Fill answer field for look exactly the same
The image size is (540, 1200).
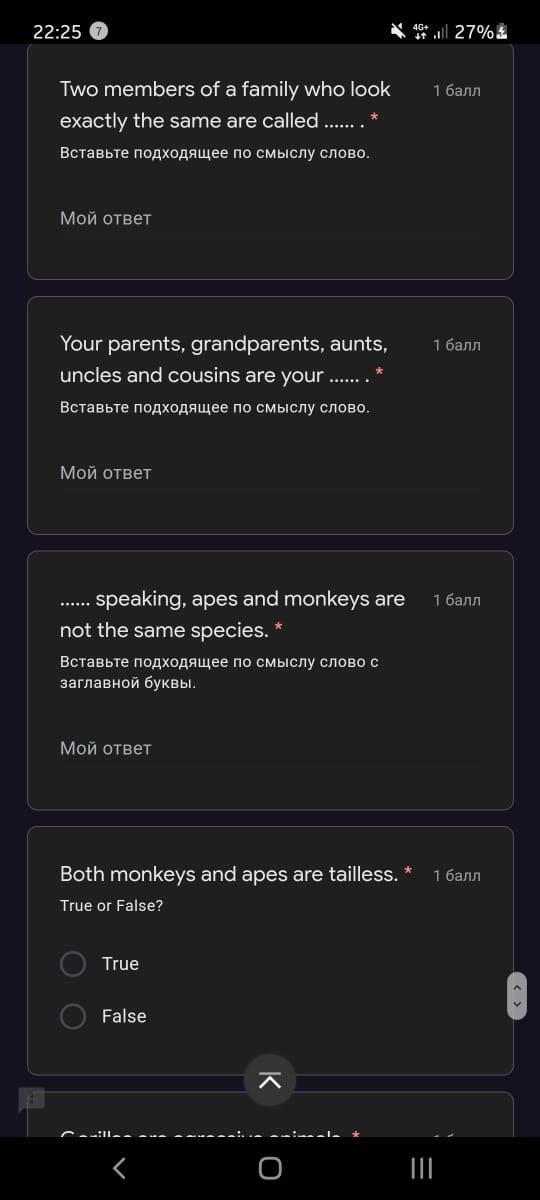tap(270, 218)
